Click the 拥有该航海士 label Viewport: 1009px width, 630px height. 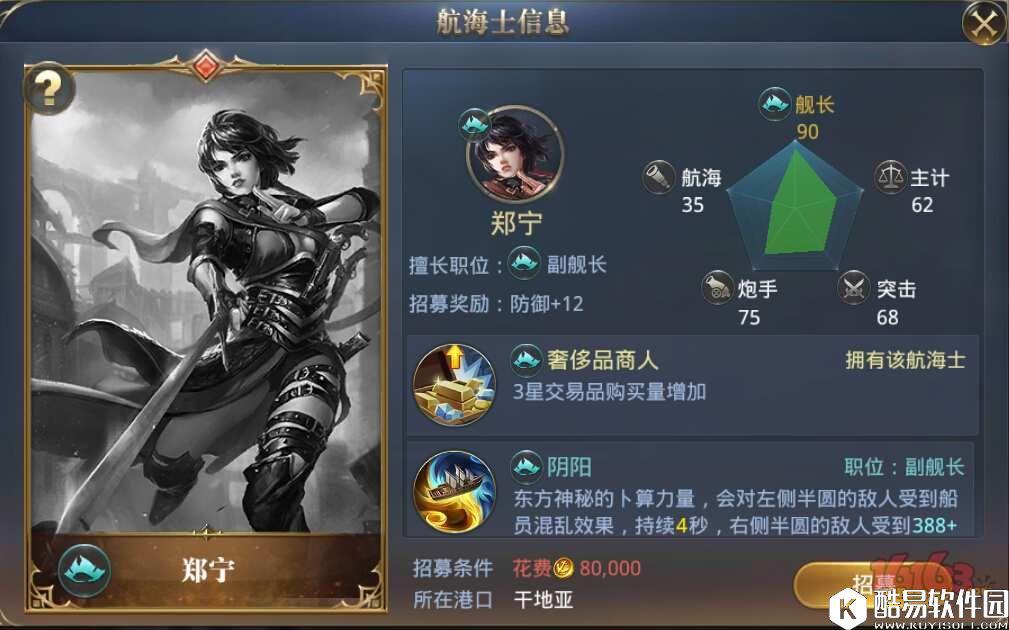(905, 360)
